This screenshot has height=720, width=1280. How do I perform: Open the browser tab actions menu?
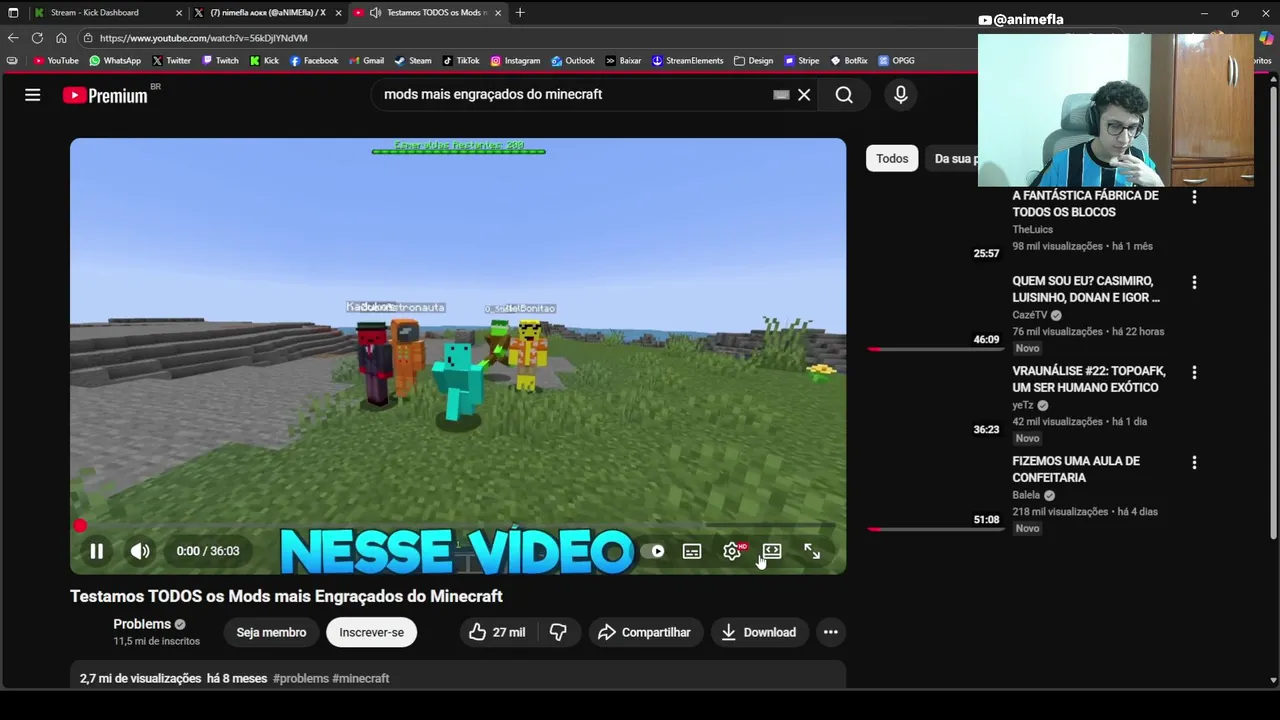coord(13,13)
